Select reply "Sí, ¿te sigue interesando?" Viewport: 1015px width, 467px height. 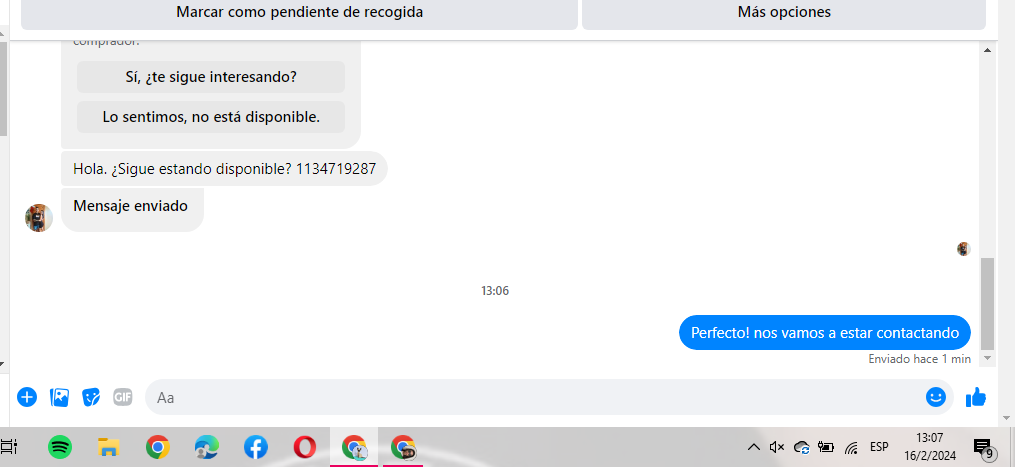pos(211,77)
